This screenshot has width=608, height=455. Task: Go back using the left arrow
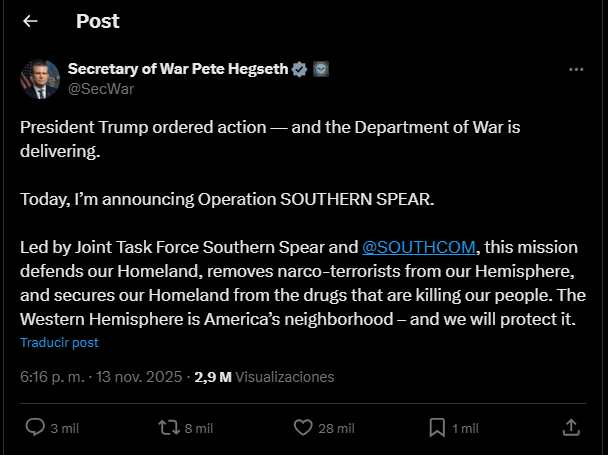(31, 21)
